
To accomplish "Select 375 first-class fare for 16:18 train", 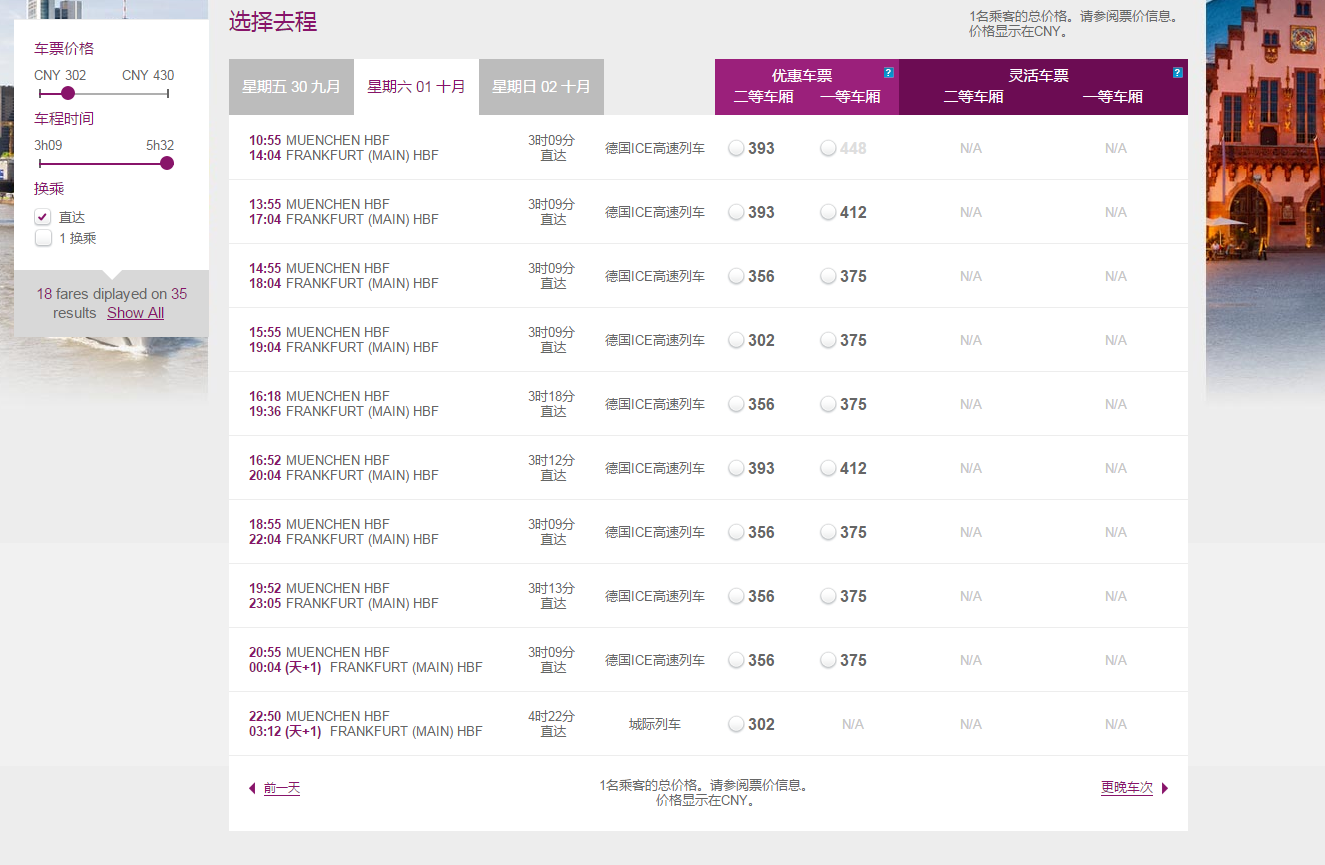I will pyautogui.click(x=828, y=404).
